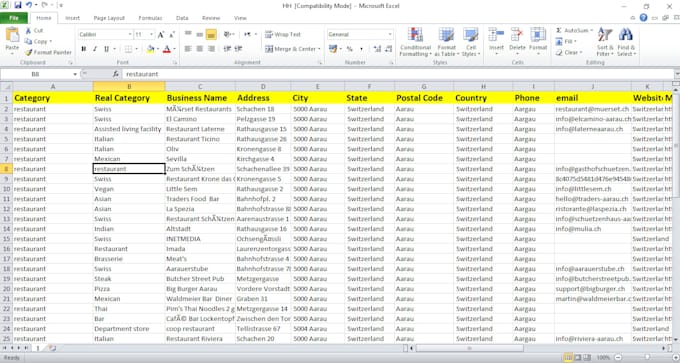Adjust the zoom slider in status bar
Viewport: 680px width, 363px height.
[x=647, y=358]
